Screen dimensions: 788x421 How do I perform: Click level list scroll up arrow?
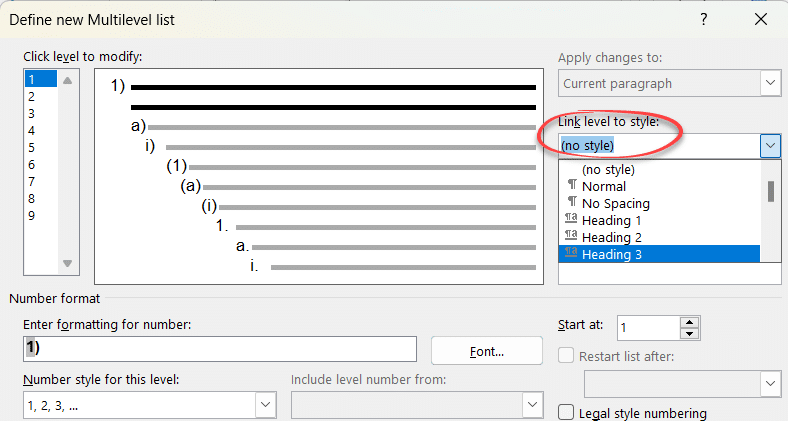pyautogui.click(x=68, y=80)
